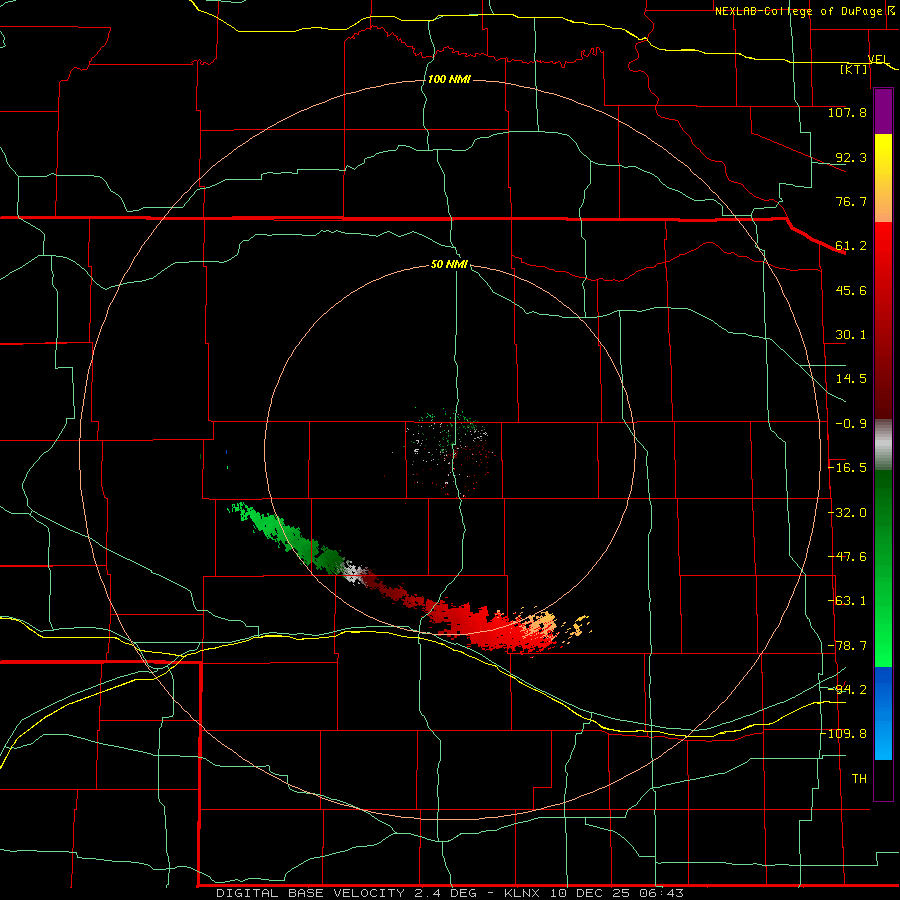The image size is (900, 900).
Task: Select the -109.8 legend value
Action: (844, 734)
